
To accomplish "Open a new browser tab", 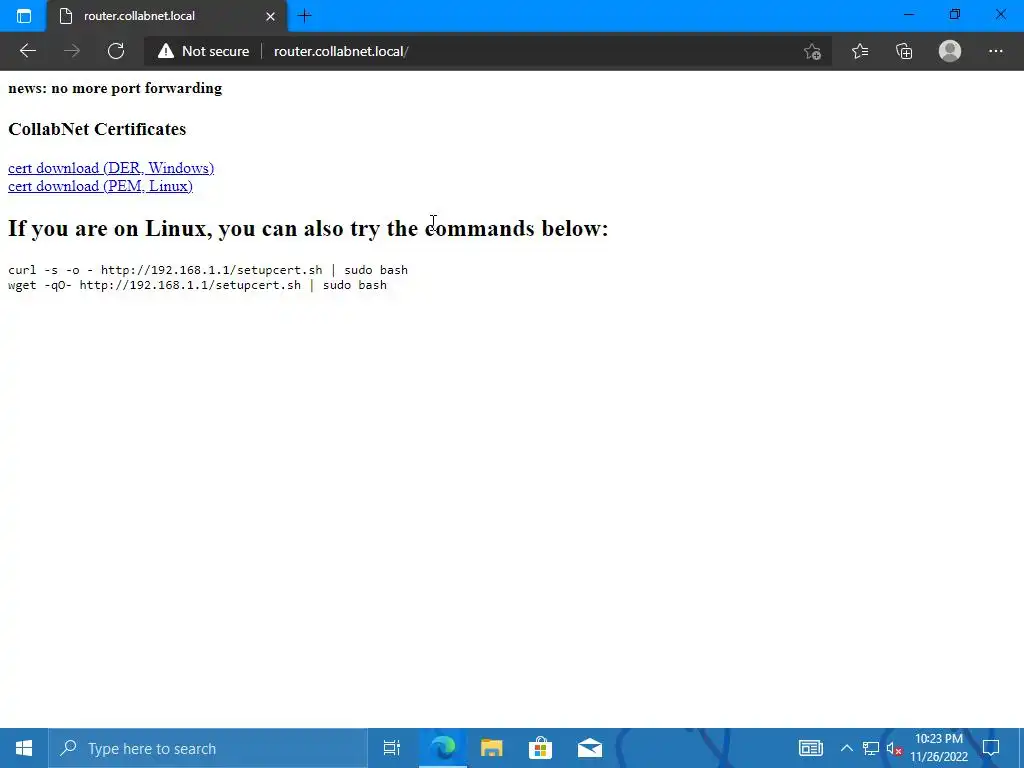I will pyautogui.click(x=304, y=16).
